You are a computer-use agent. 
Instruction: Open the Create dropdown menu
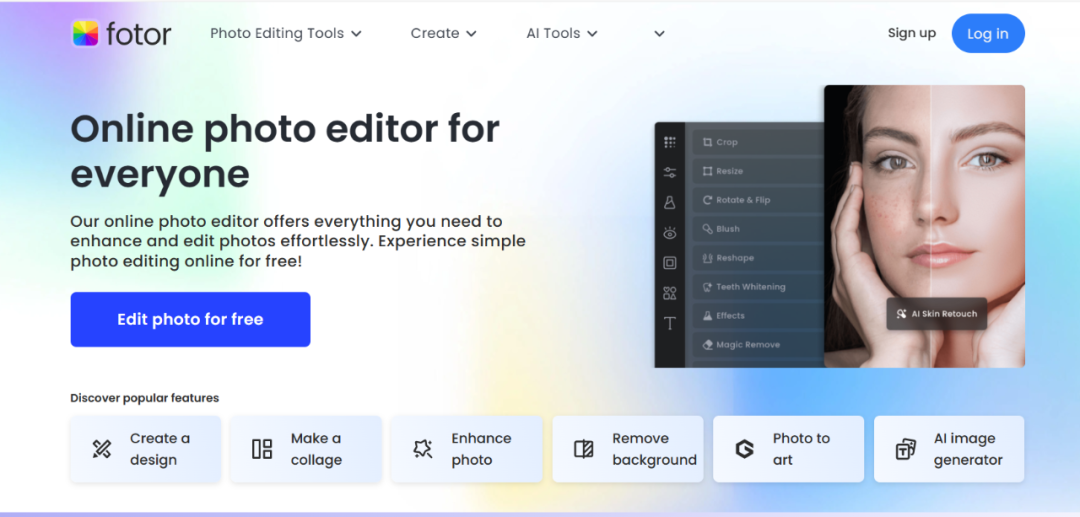tap(443, 33)
